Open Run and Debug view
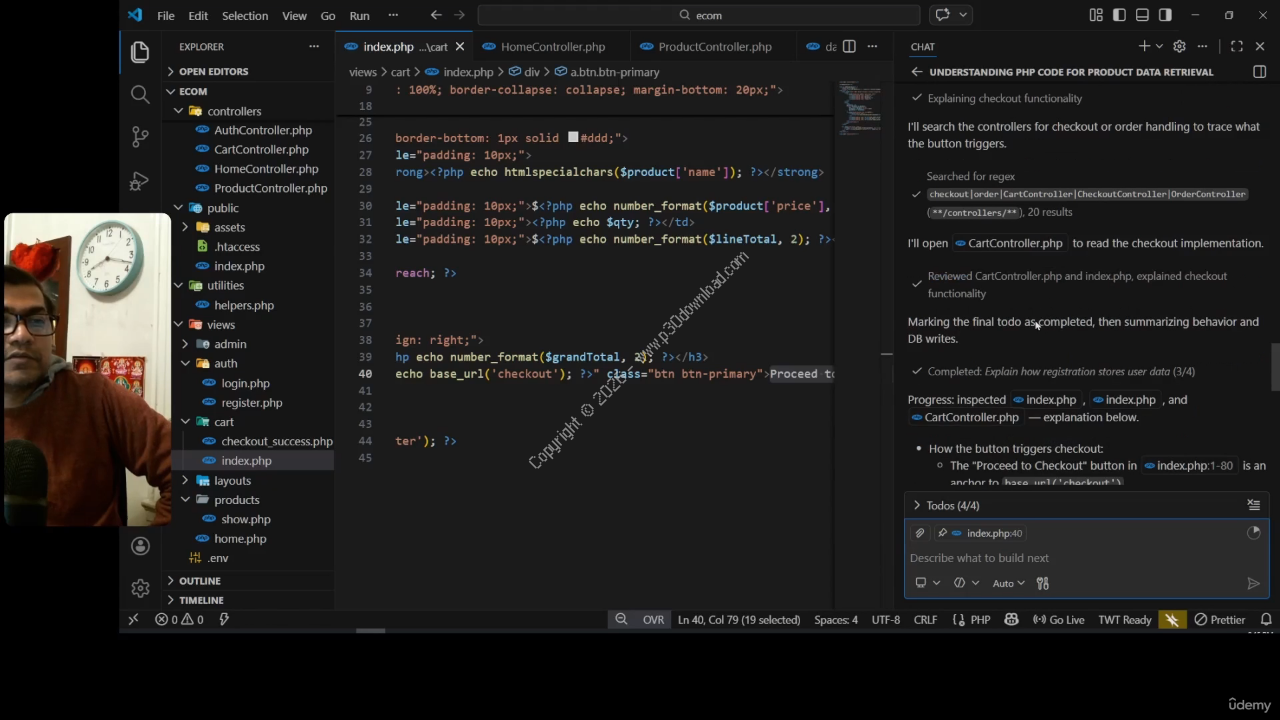The height and width of the screenshot is (720, 1280). (140, 181)
